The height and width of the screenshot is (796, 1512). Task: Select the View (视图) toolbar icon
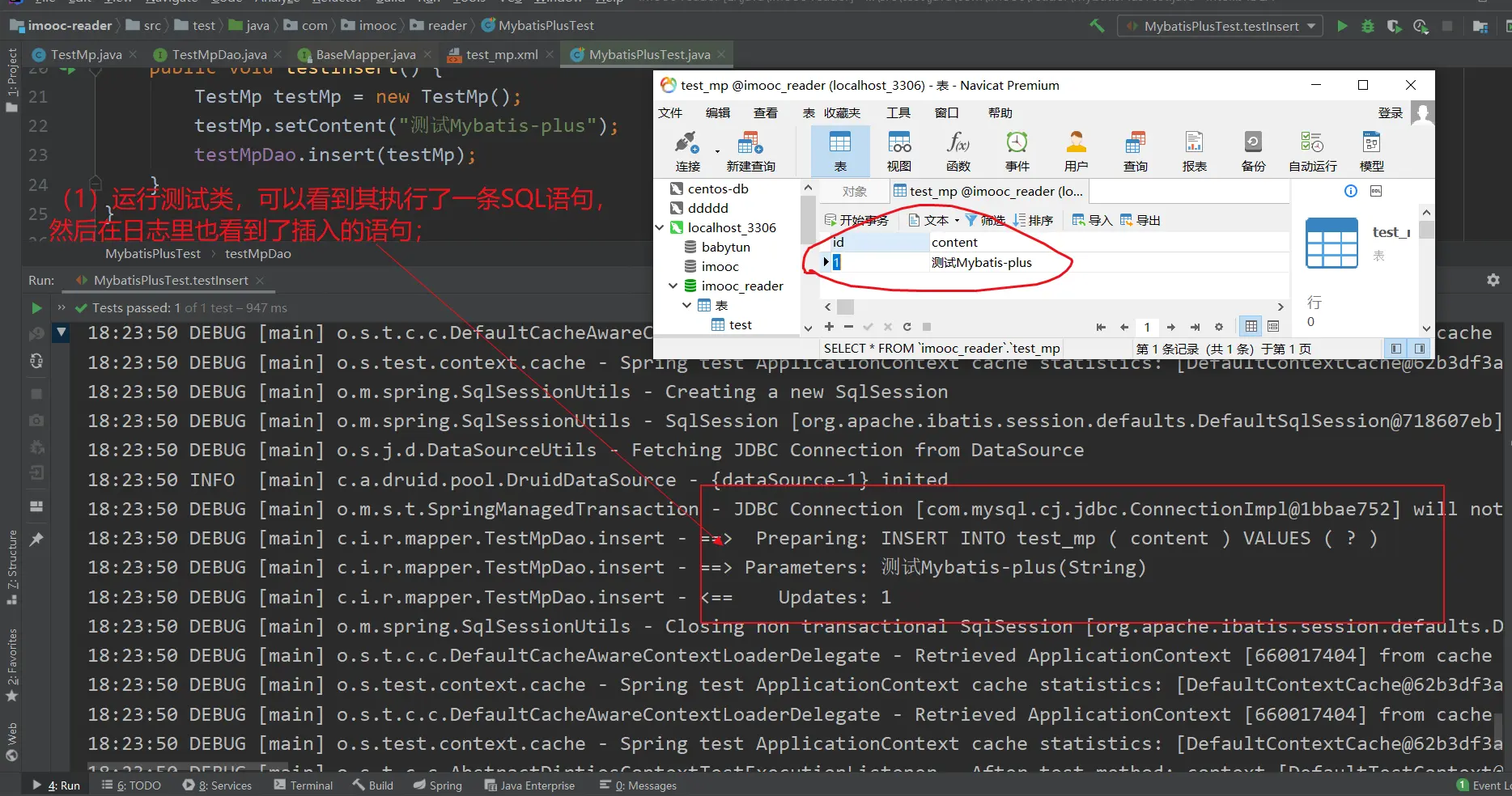click(x=898, y=151)
